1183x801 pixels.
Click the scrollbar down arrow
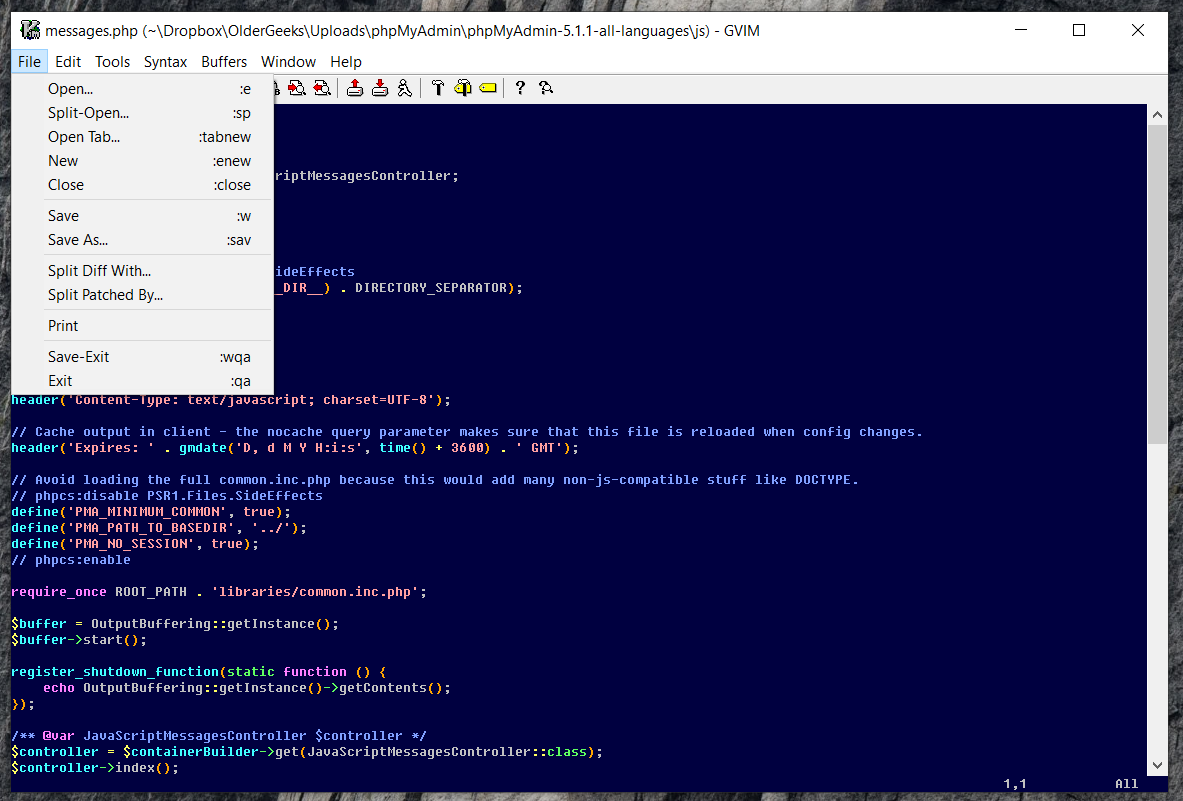pos(1157,764)
